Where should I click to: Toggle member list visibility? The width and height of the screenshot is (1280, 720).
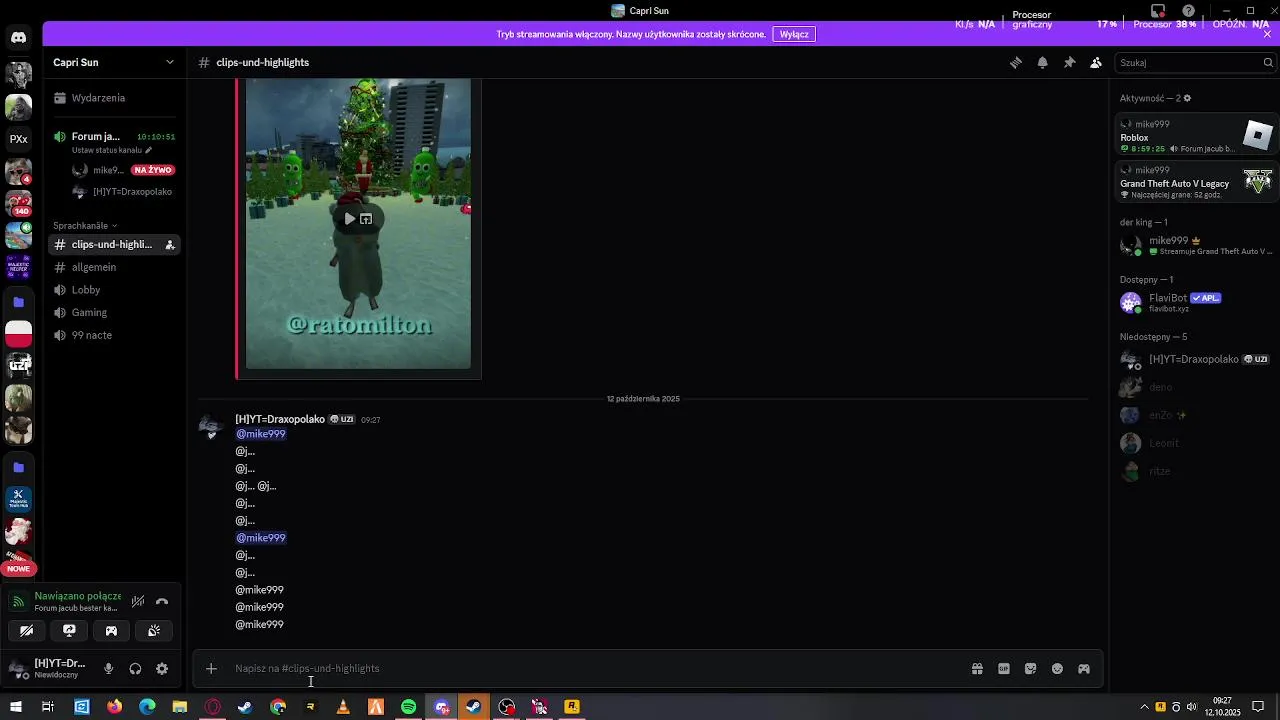click(1096, 62)
